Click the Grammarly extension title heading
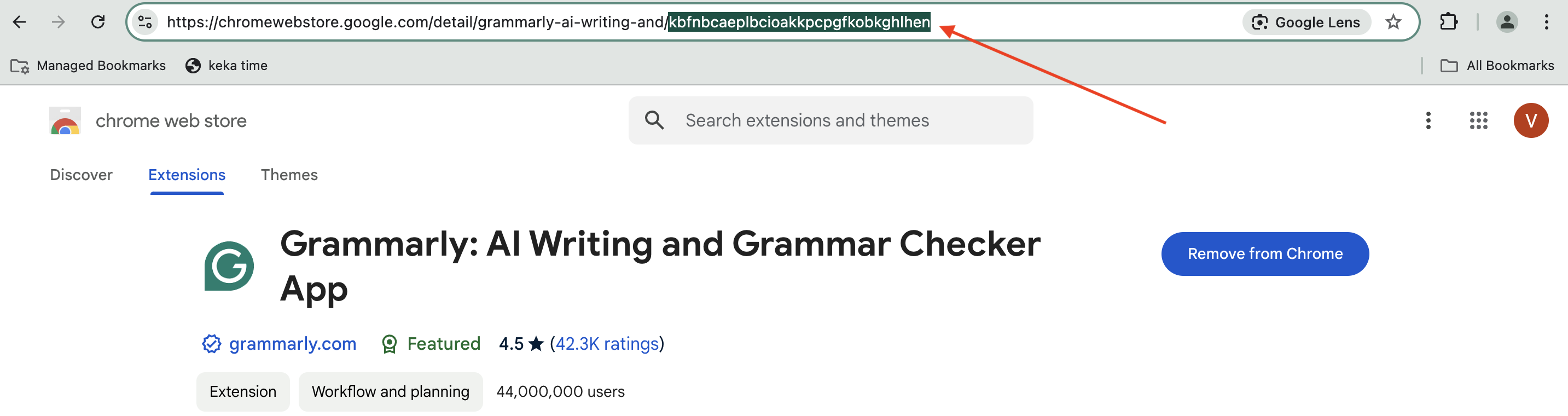The height and width of the screenshot is (416, 1568). pyautogui.click(x=660, y=265)
